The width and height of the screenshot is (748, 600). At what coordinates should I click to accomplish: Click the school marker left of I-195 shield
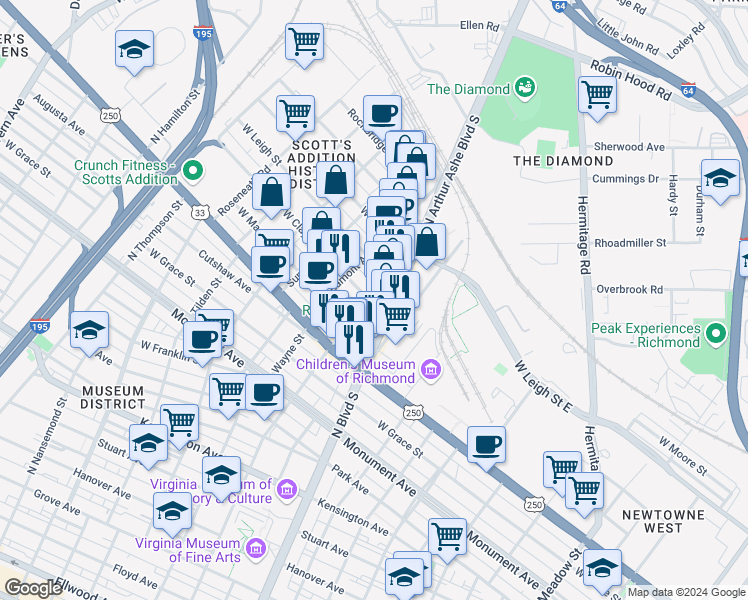click(135, 50)
